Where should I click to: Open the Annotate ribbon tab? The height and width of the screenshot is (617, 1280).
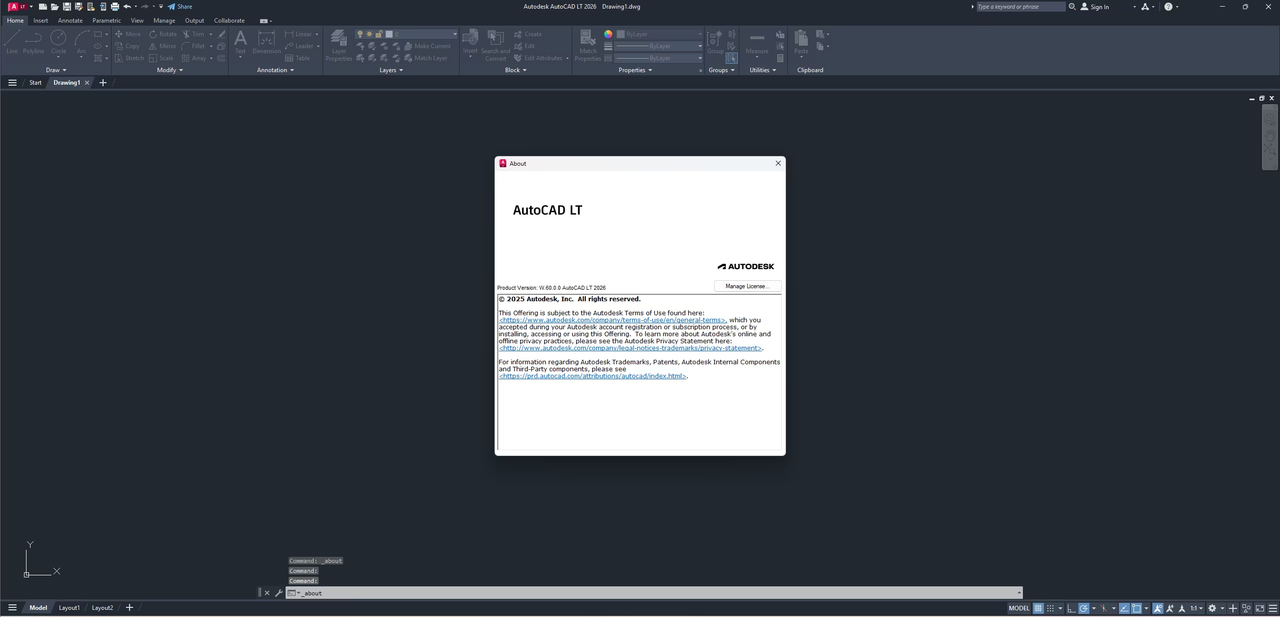coord(70,20)
